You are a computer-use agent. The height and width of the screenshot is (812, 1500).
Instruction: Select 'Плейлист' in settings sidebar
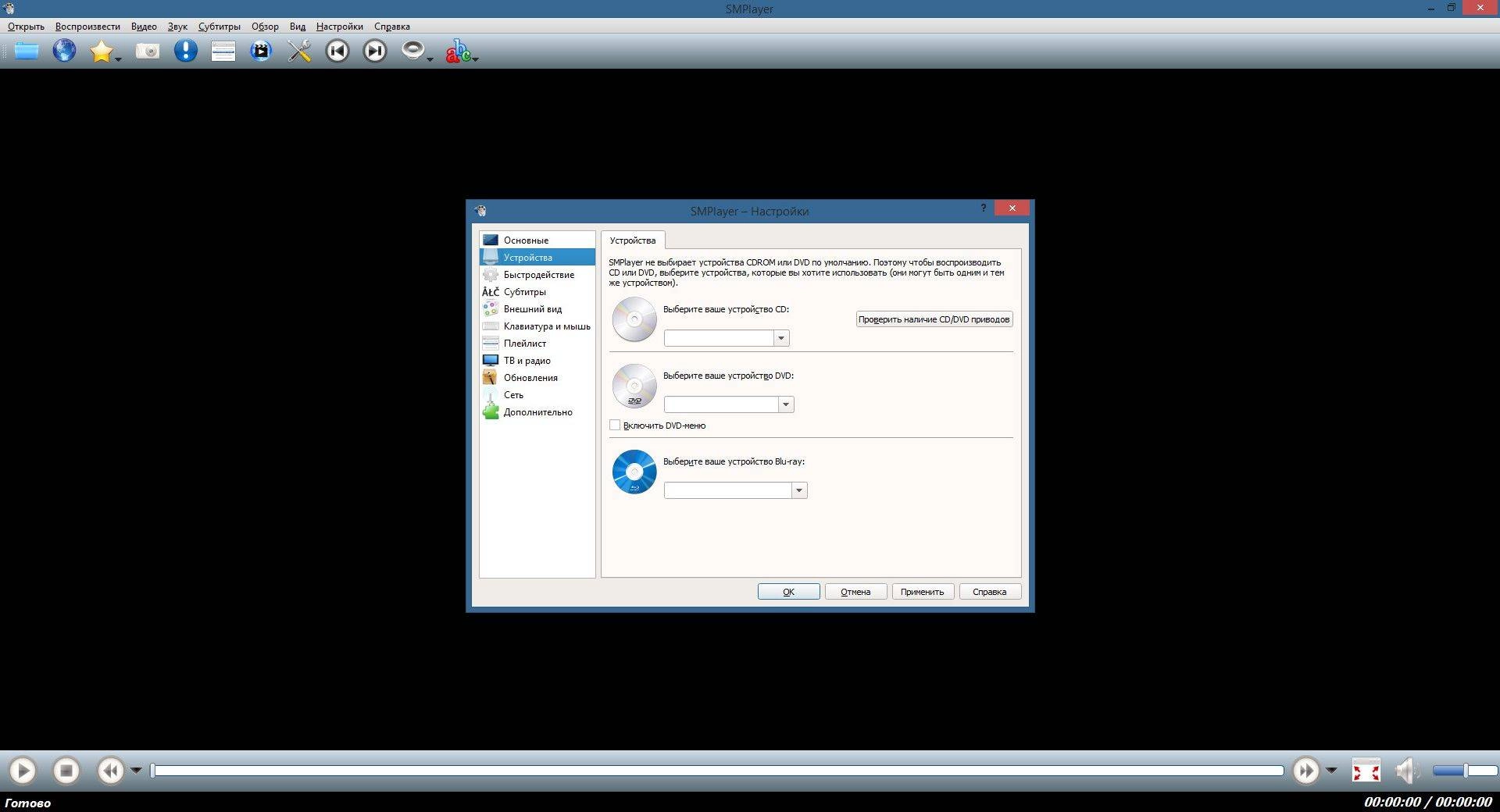click(x=537, y=344)
